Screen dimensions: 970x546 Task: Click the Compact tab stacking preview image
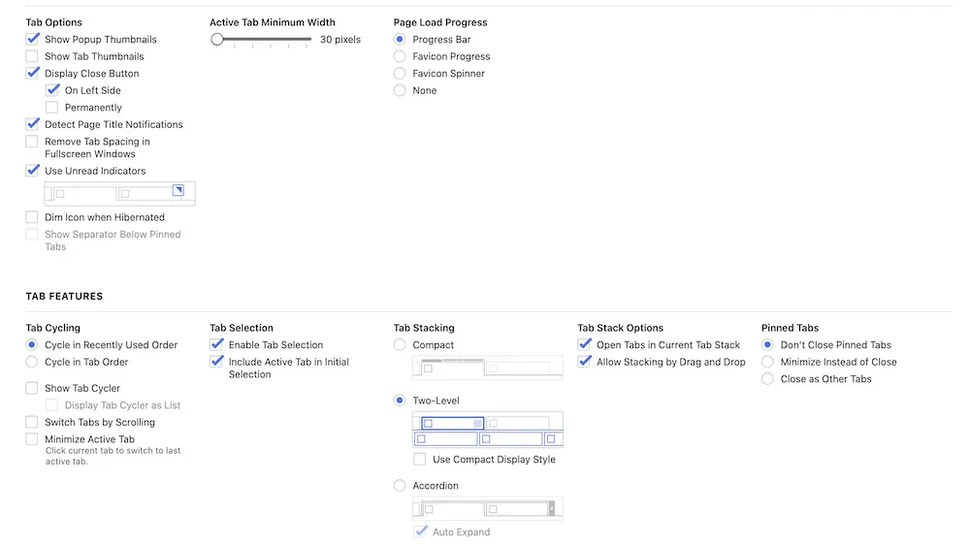487,368
